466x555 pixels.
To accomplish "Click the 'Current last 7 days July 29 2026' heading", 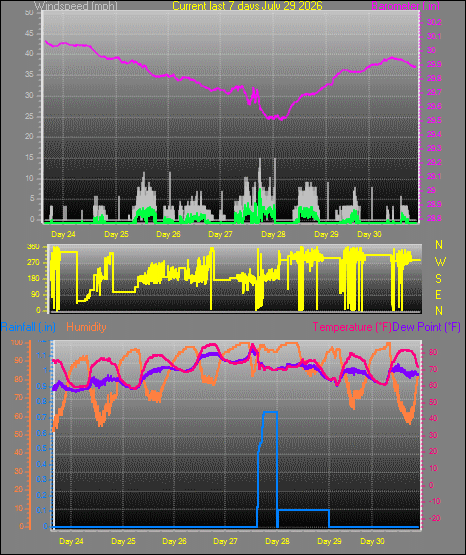I will 247,6.
